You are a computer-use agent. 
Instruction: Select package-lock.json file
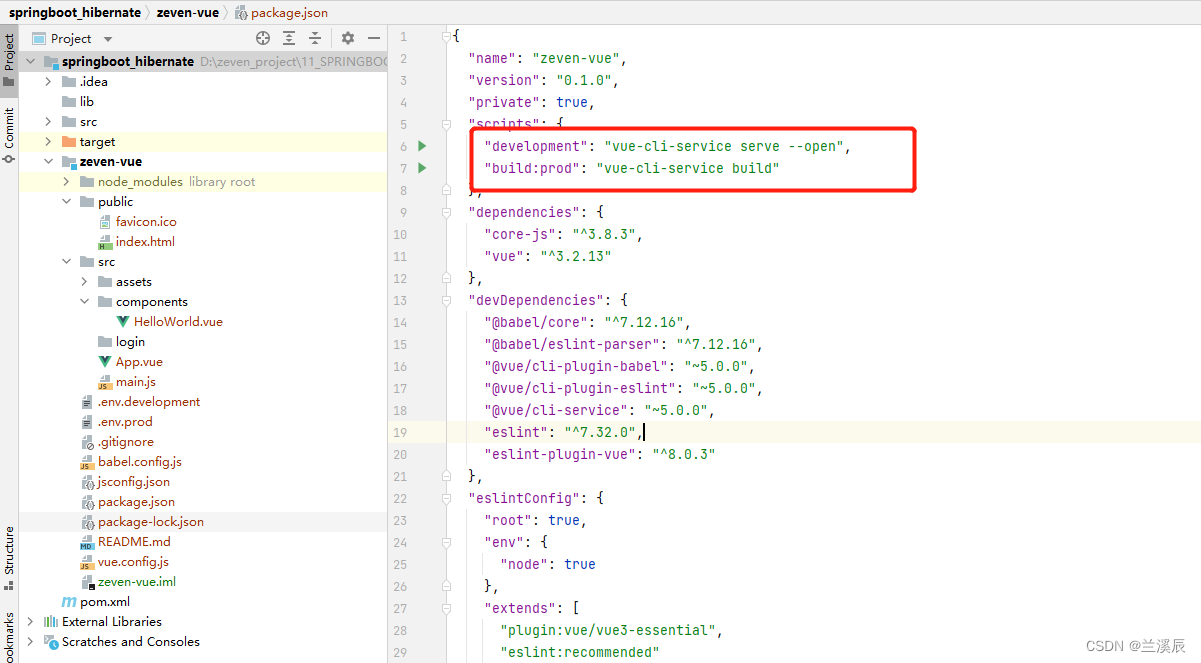pos(142,521)
